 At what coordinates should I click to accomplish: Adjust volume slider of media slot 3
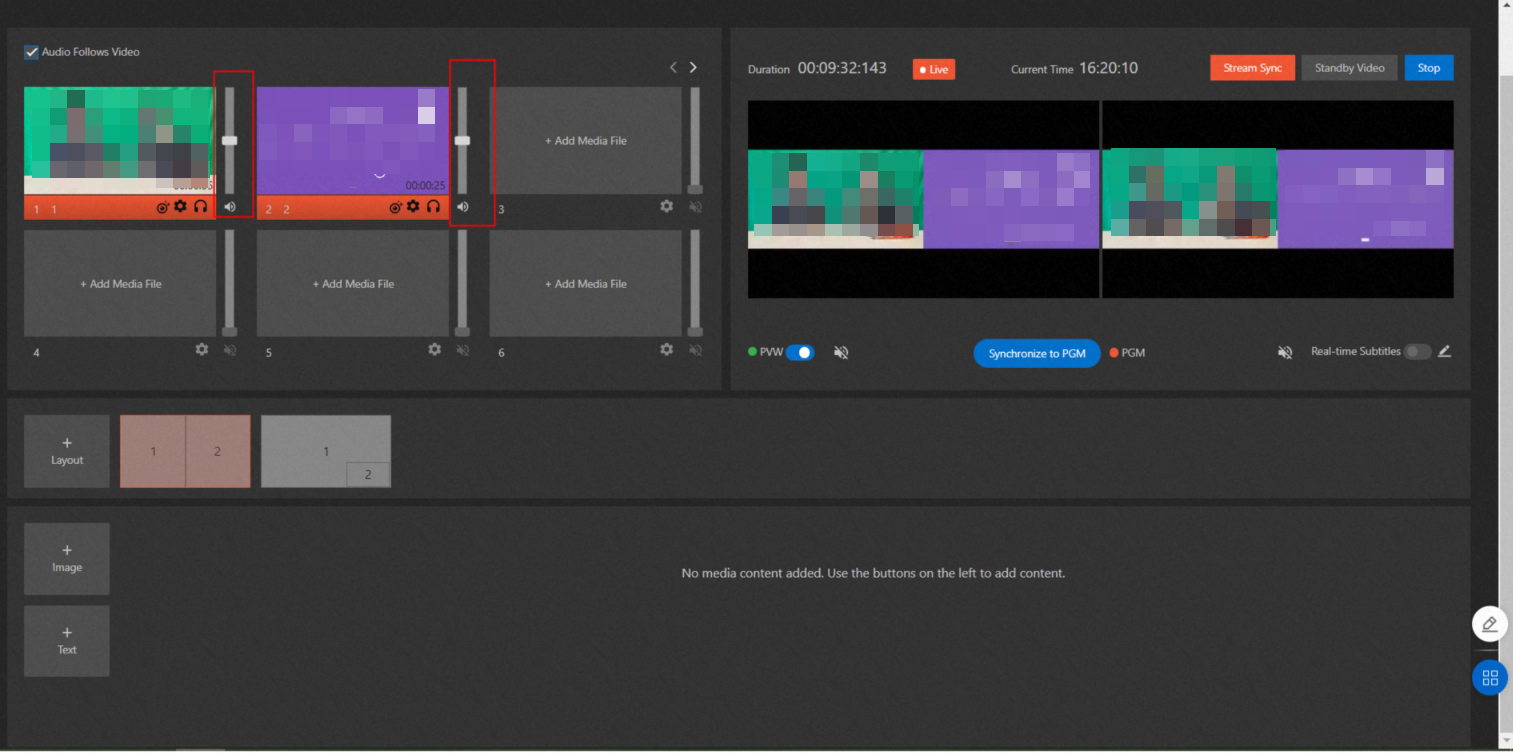(x=695, y=141)
